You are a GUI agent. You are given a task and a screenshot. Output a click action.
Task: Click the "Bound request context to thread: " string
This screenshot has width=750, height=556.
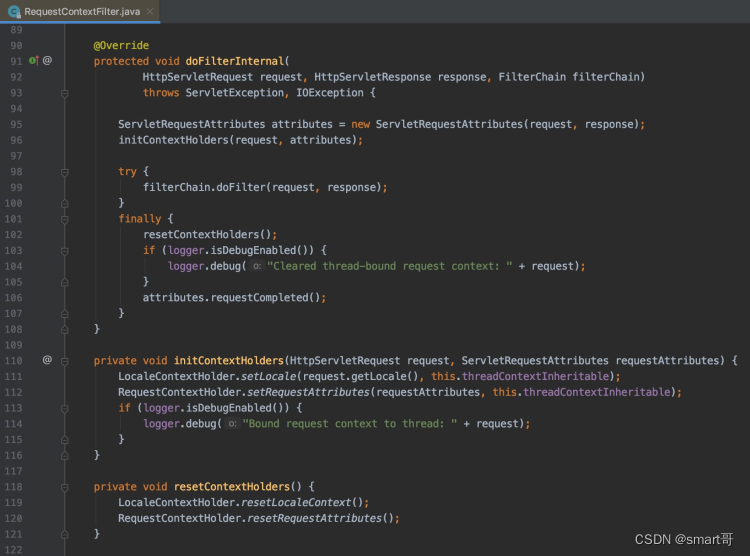tap(350, 424)
